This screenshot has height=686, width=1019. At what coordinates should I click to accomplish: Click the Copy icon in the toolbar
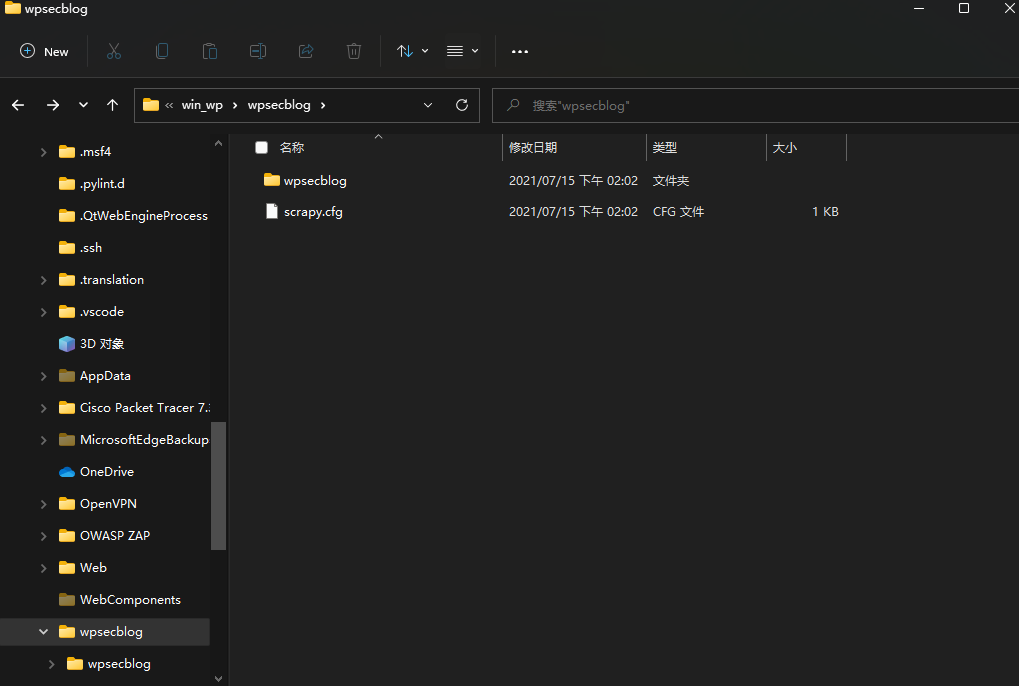pos(162,51)
